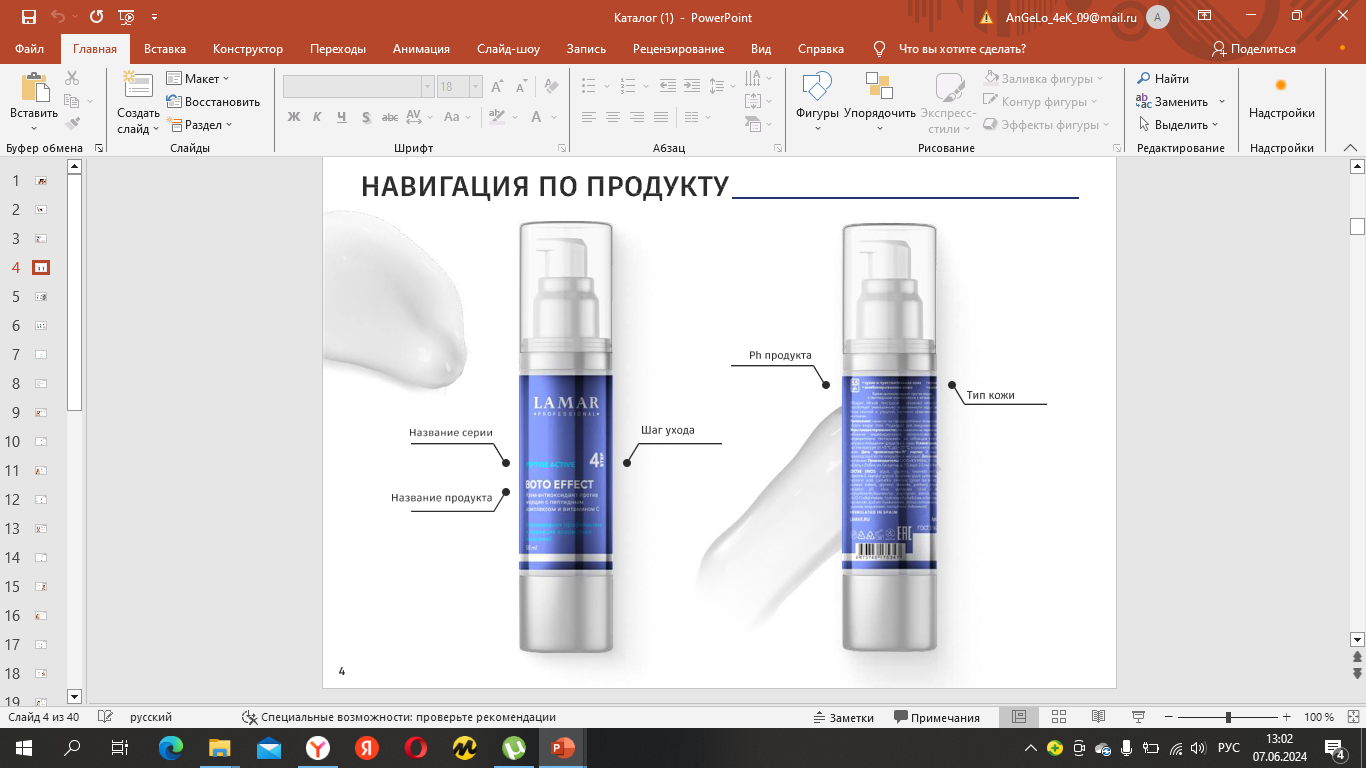Toggle normal view in status bar
Screen dimensions: 1366x768
1019,717
